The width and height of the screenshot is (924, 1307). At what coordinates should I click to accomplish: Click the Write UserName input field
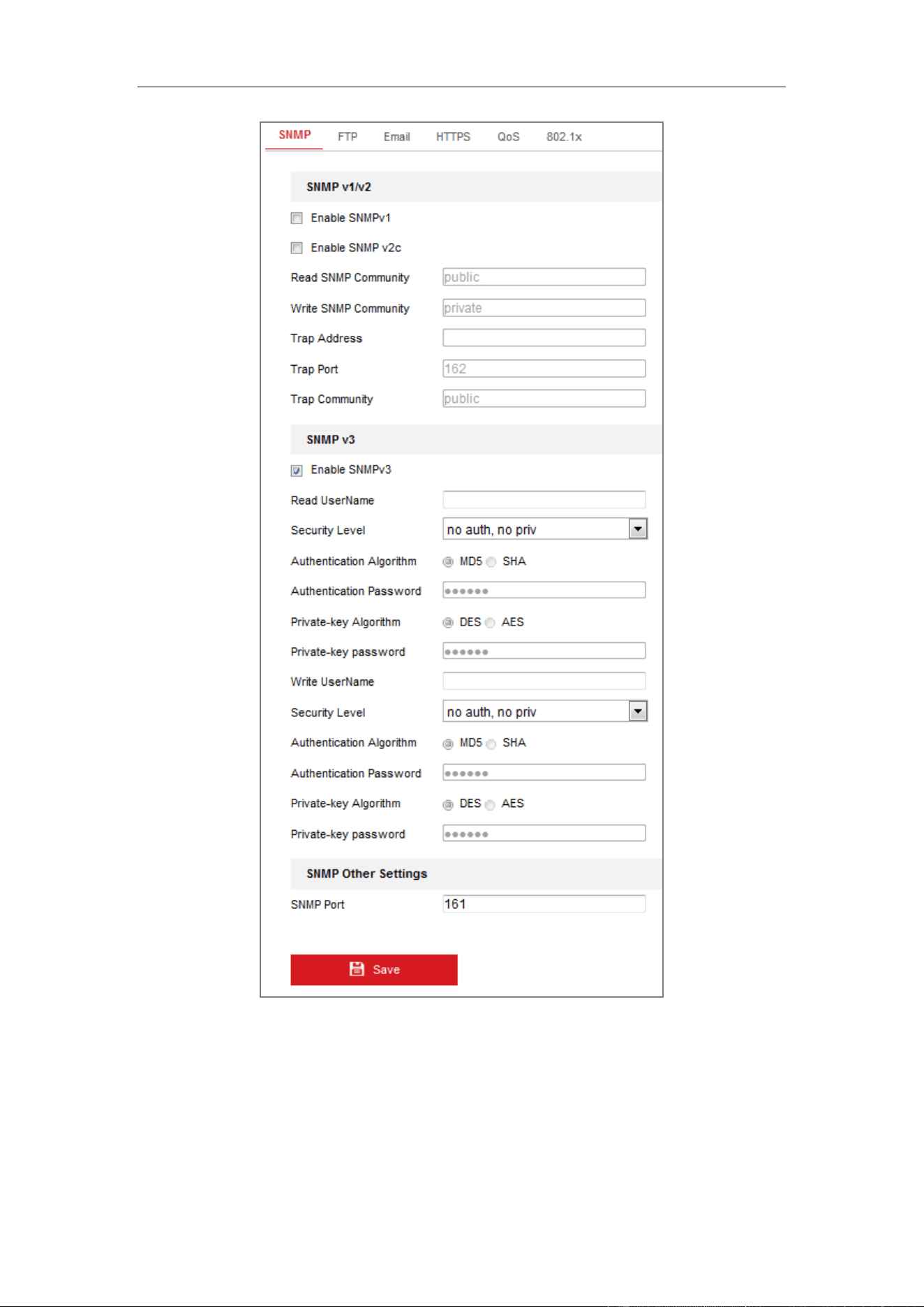[544, 681]
